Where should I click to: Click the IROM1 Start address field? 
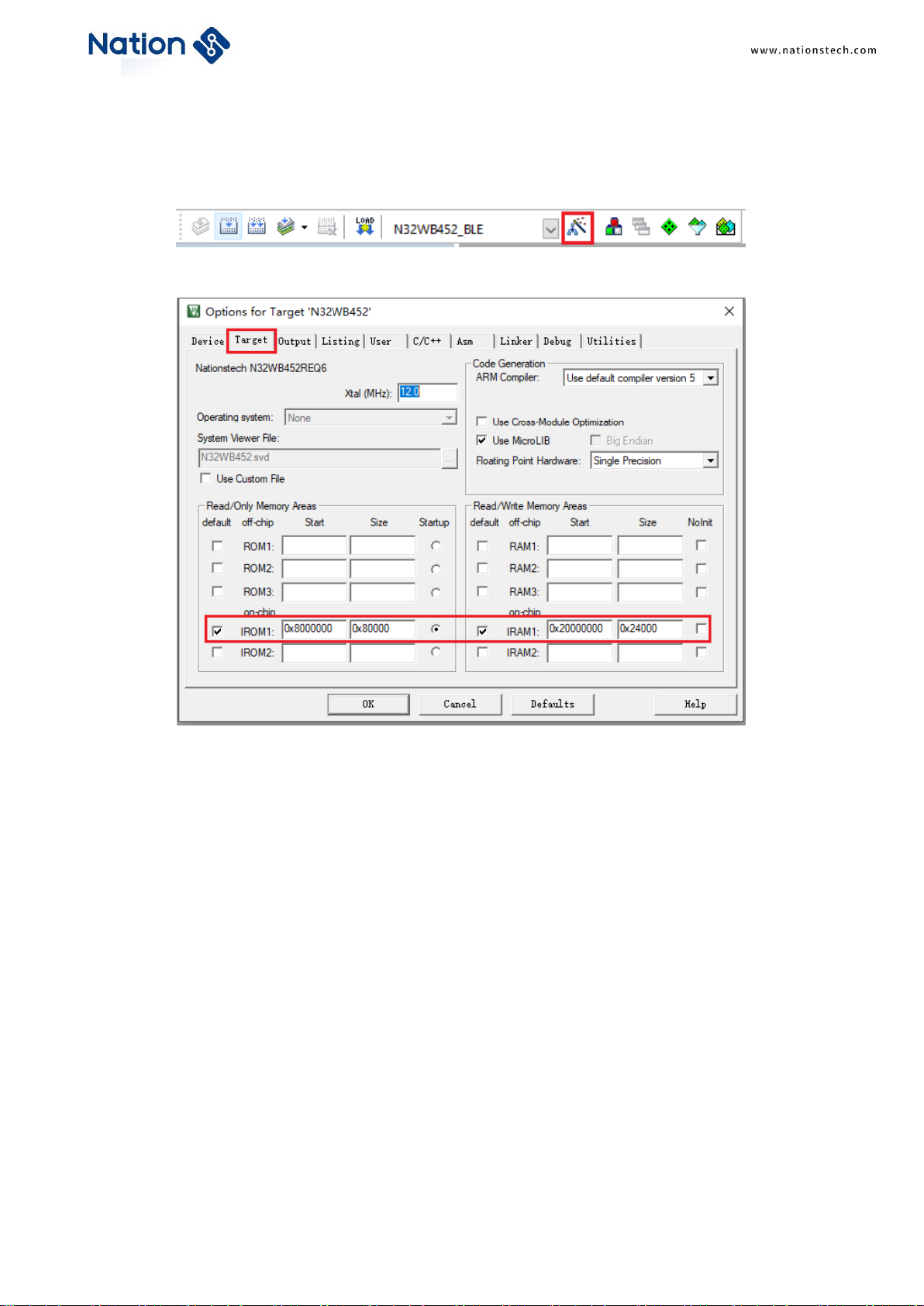click(x=314, y=629)
